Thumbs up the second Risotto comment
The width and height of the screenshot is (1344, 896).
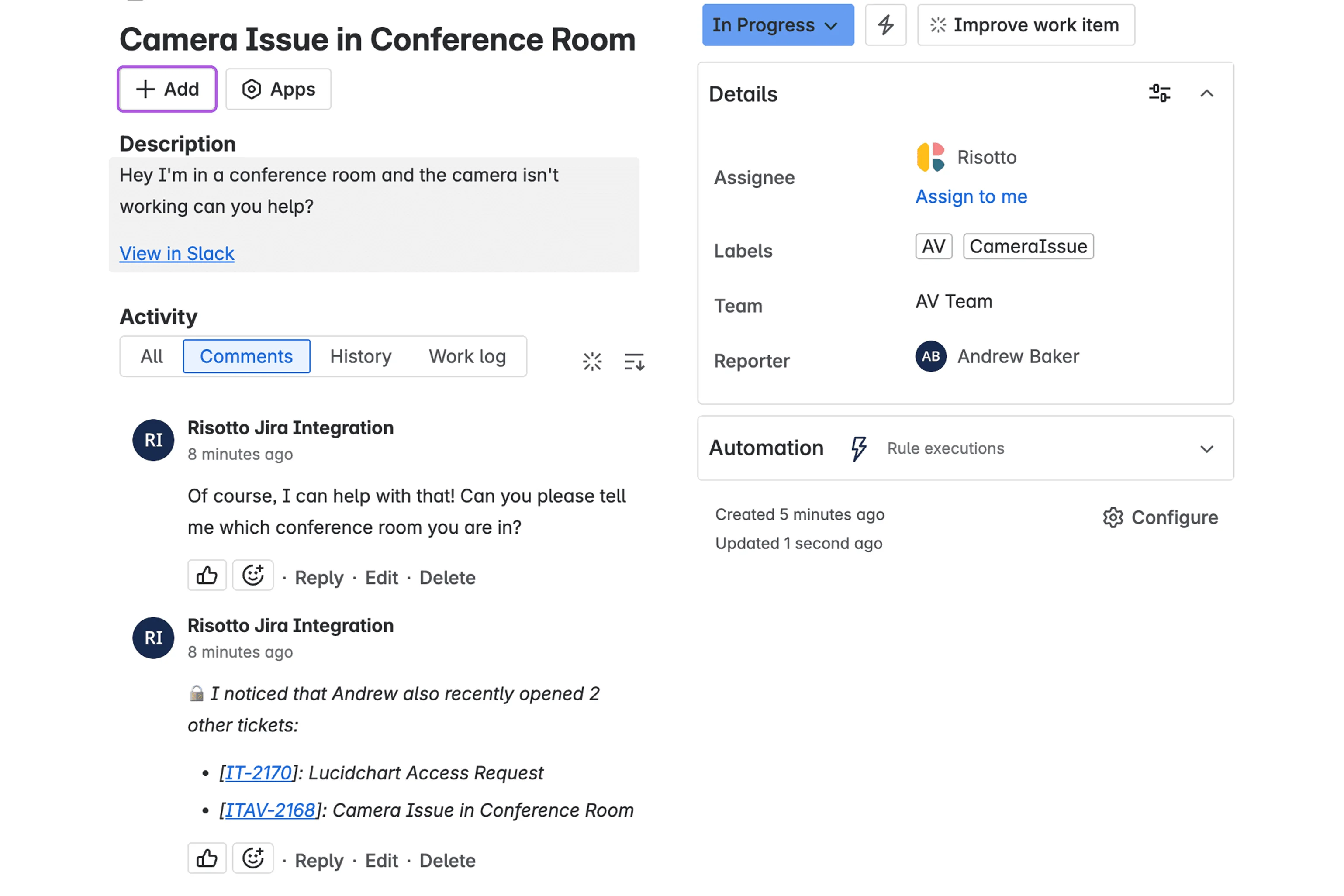point(207,858)
